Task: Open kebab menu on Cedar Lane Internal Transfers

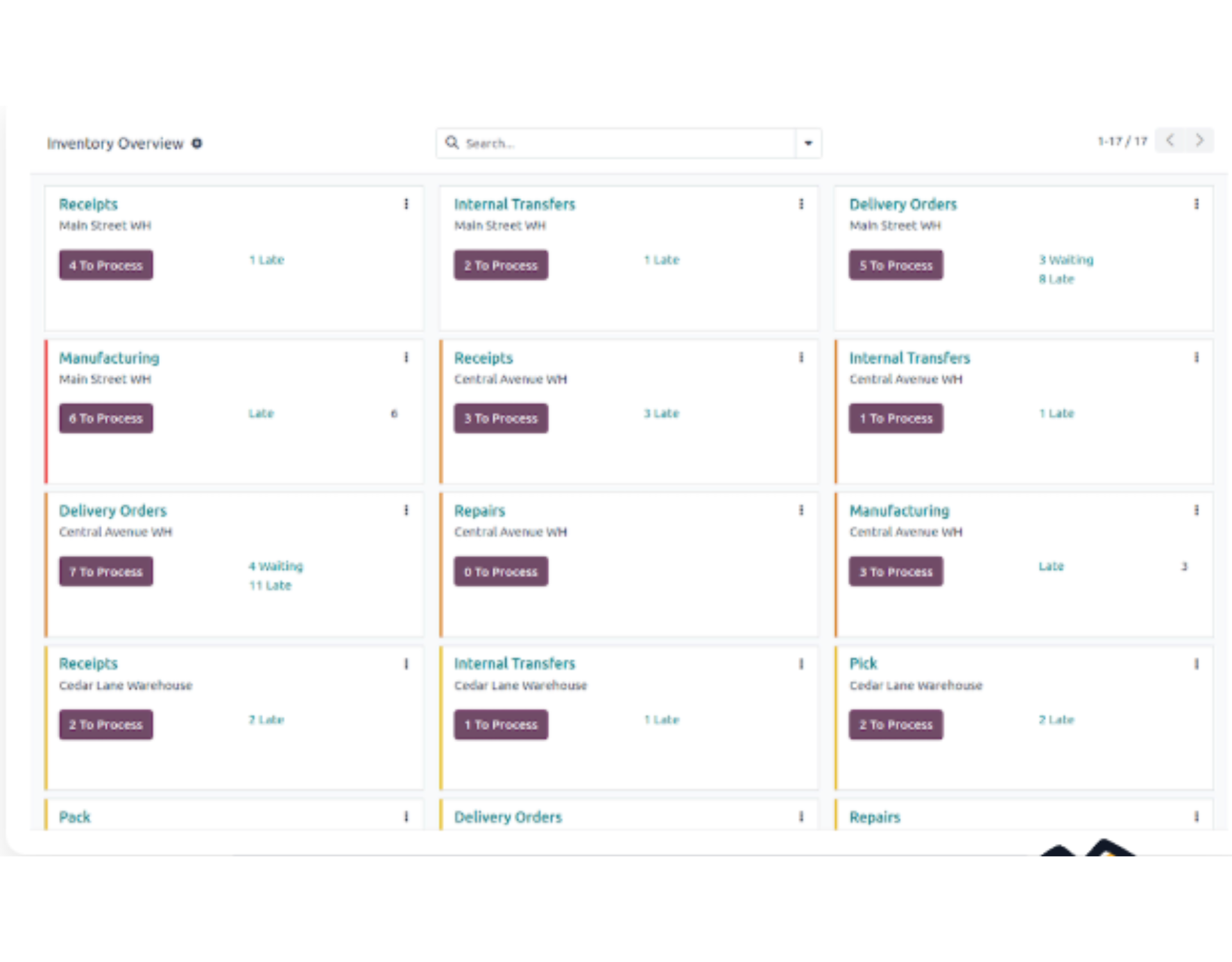Action: click(x=801, y=664)
